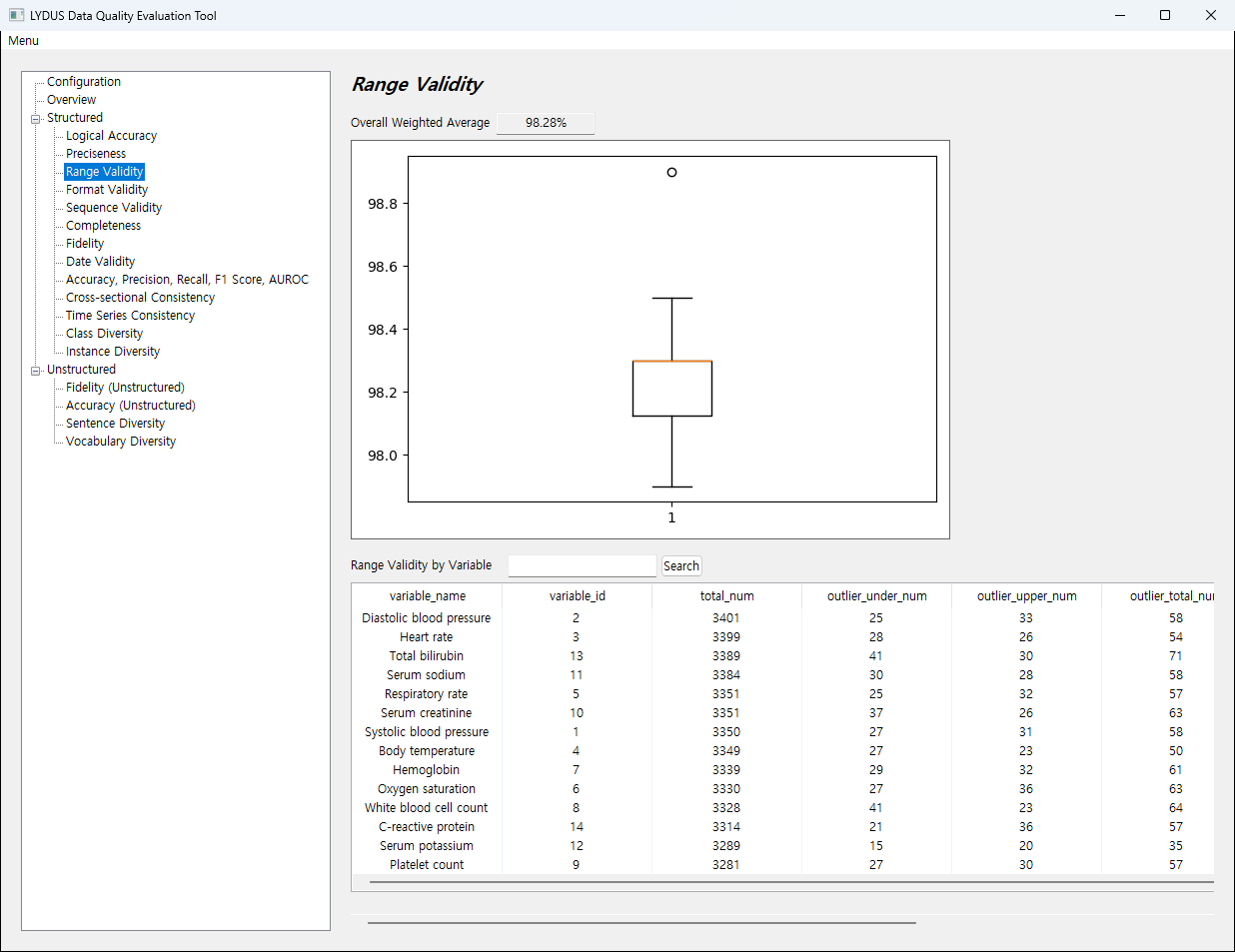Select Vocabulary Diversity in the tree
The image size is (1235, 952).
[x=121, y=442]
